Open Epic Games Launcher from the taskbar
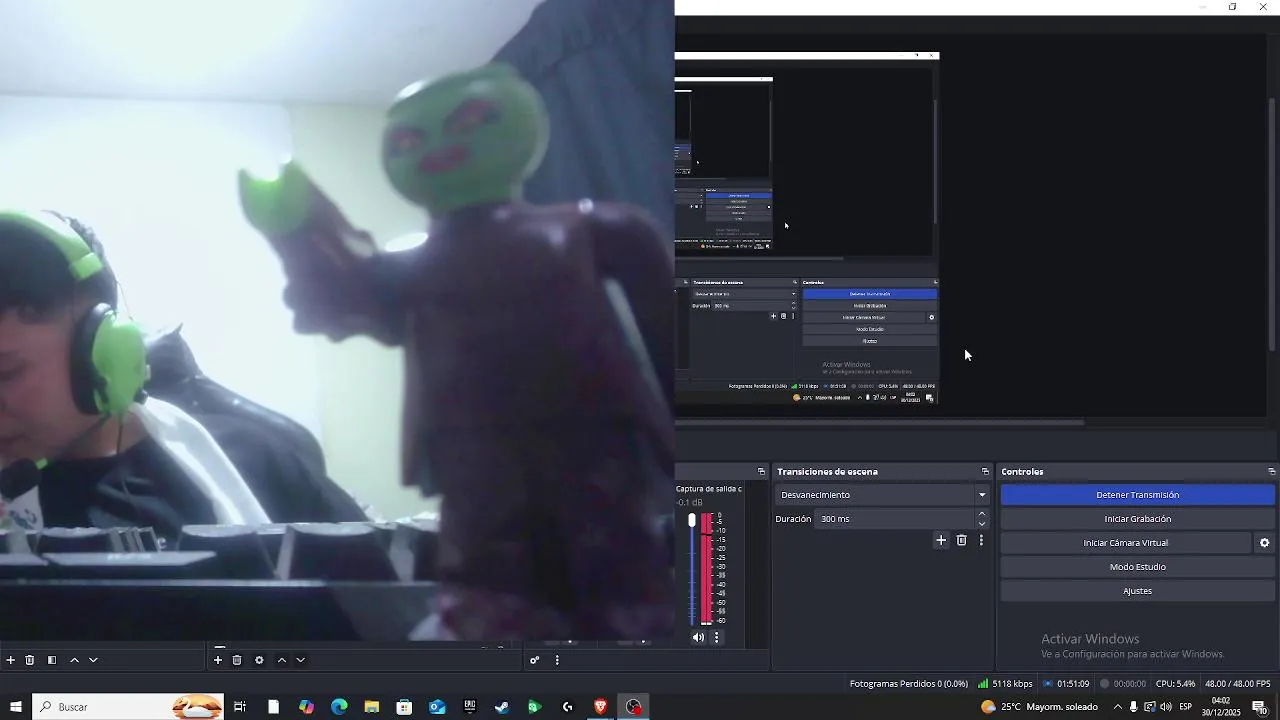The width and height of the screenshot is (1280, 720). (x=469, y=707)
